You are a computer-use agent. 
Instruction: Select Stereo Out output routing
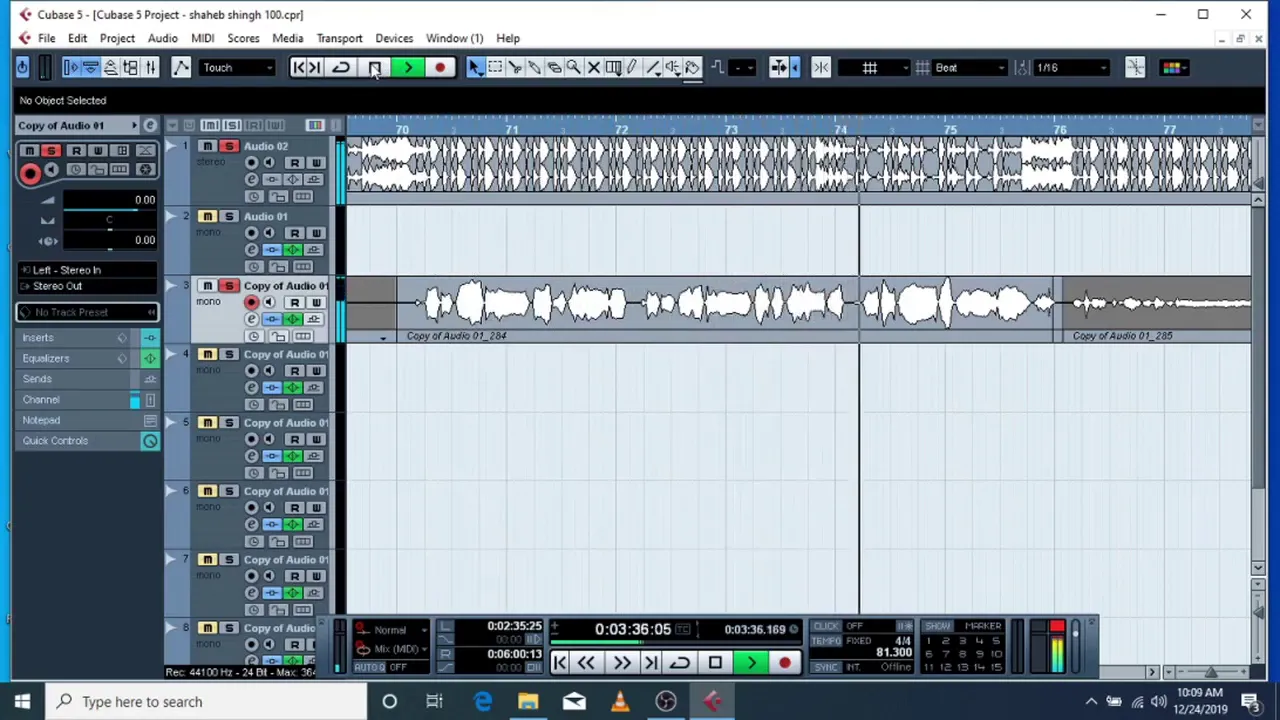click(x=88, y=286)
